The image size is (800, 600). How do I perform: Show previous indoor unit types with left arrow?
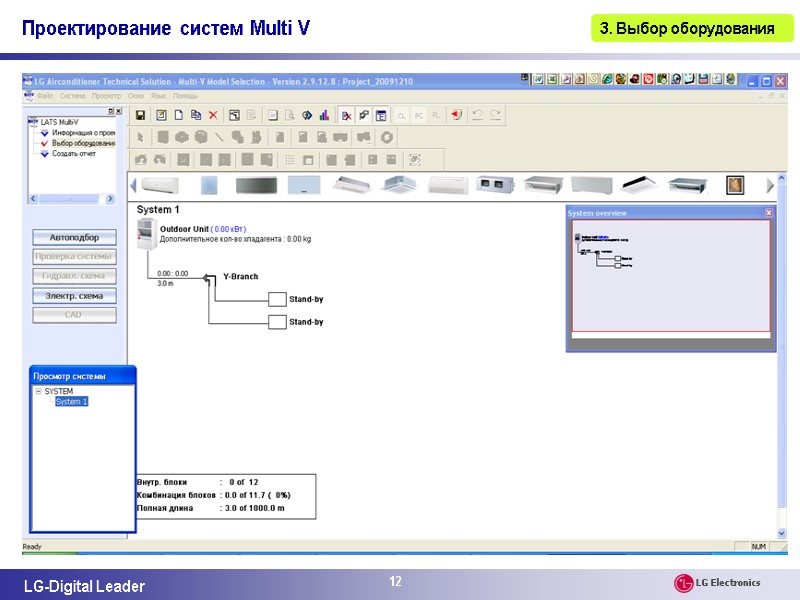(x=134, y=185)
